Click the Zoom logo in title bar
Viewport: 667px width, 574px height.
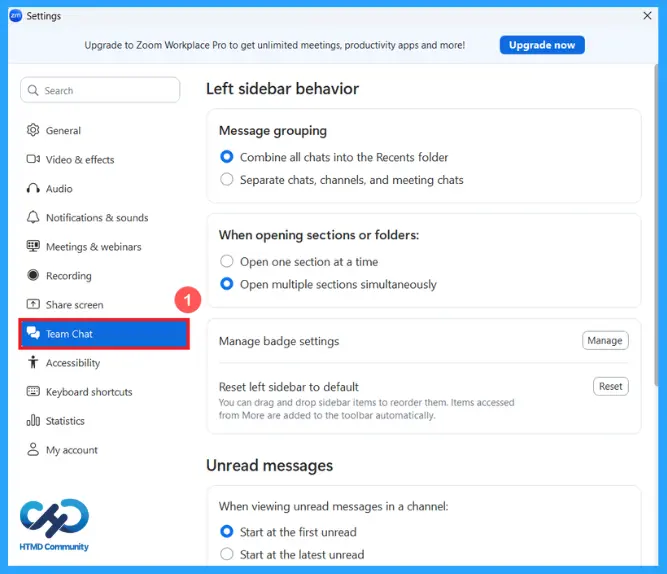(x=16, y=16)
